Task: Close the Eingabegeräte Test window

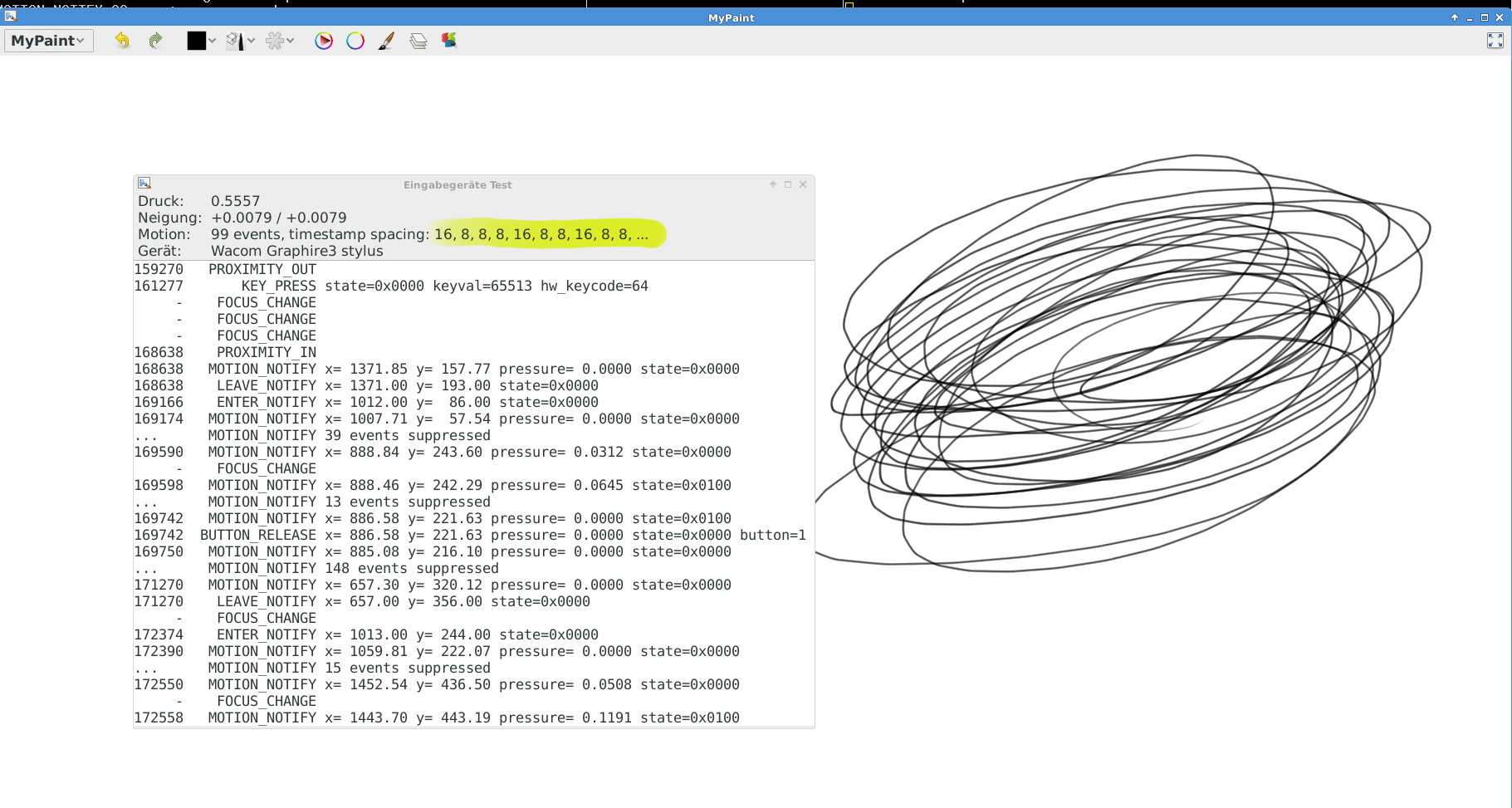Action: point(803,184)
